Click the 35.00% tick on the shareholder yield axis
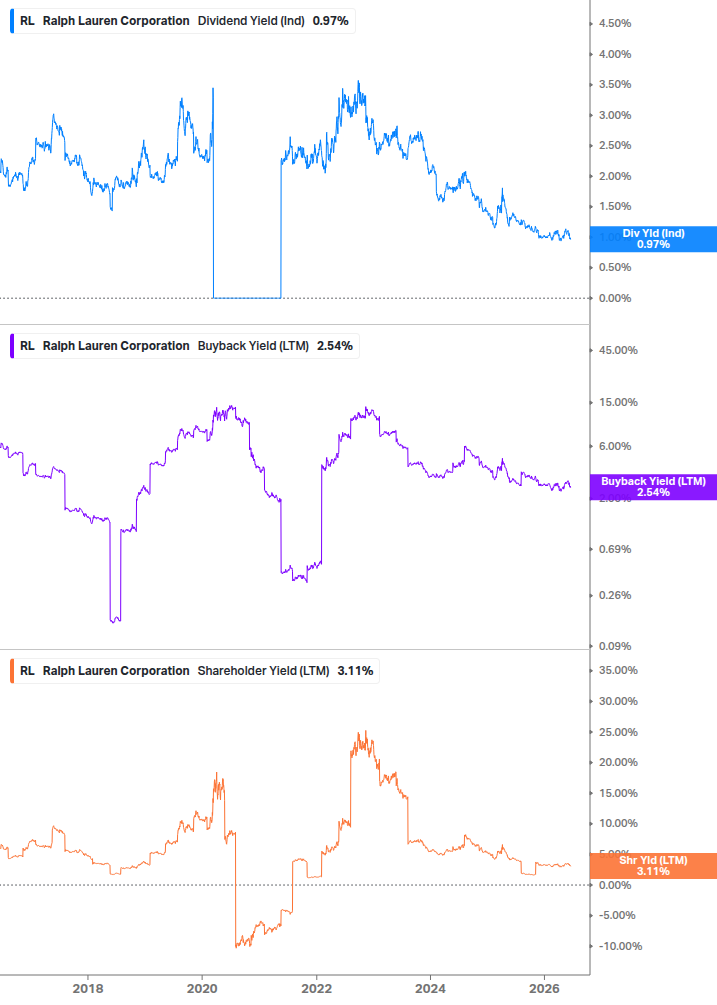717x1005 pixels. (x=618, y=670)
